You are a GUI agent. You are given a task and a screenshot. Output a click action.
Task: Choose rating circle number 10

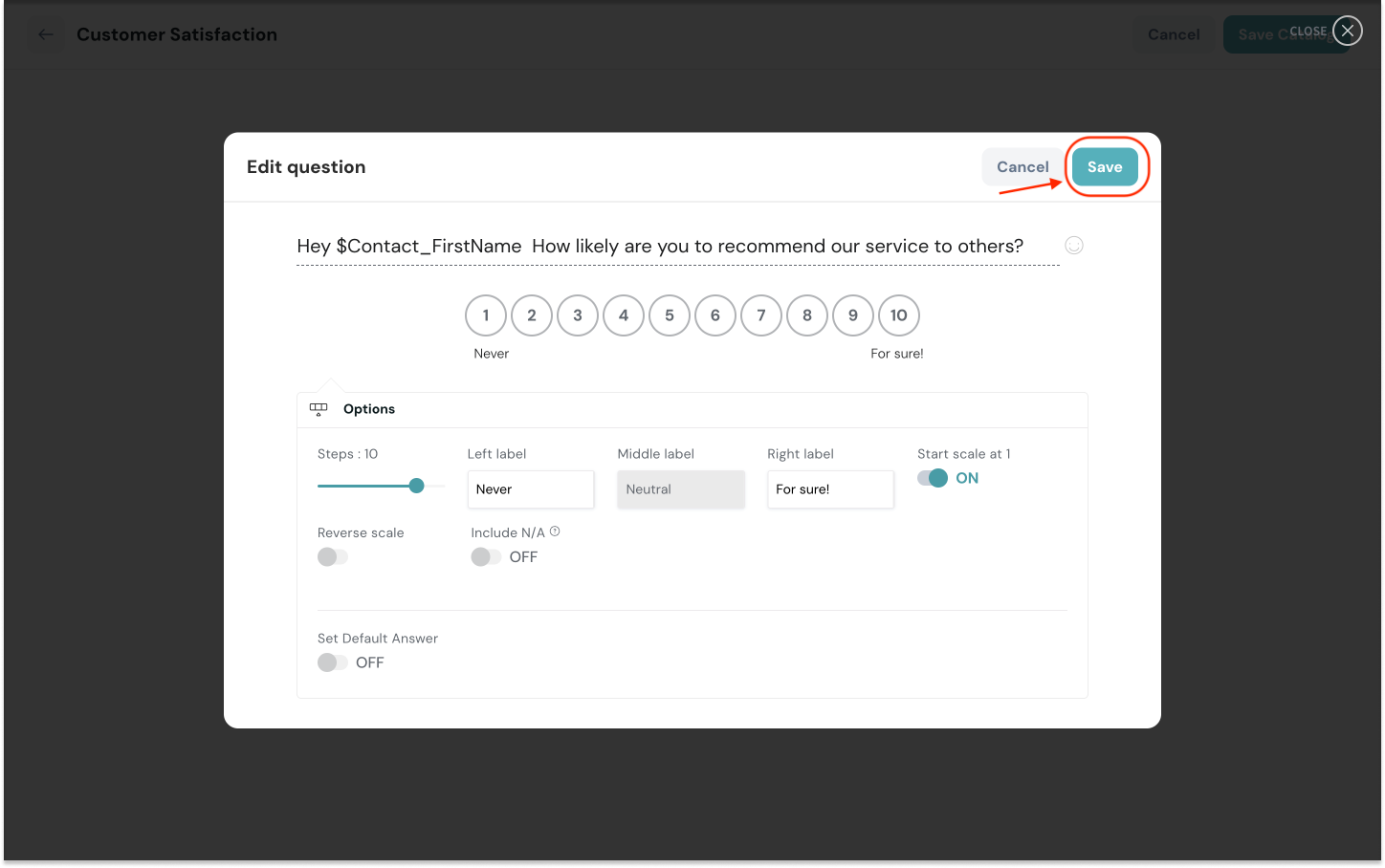[x=899, y=315]
